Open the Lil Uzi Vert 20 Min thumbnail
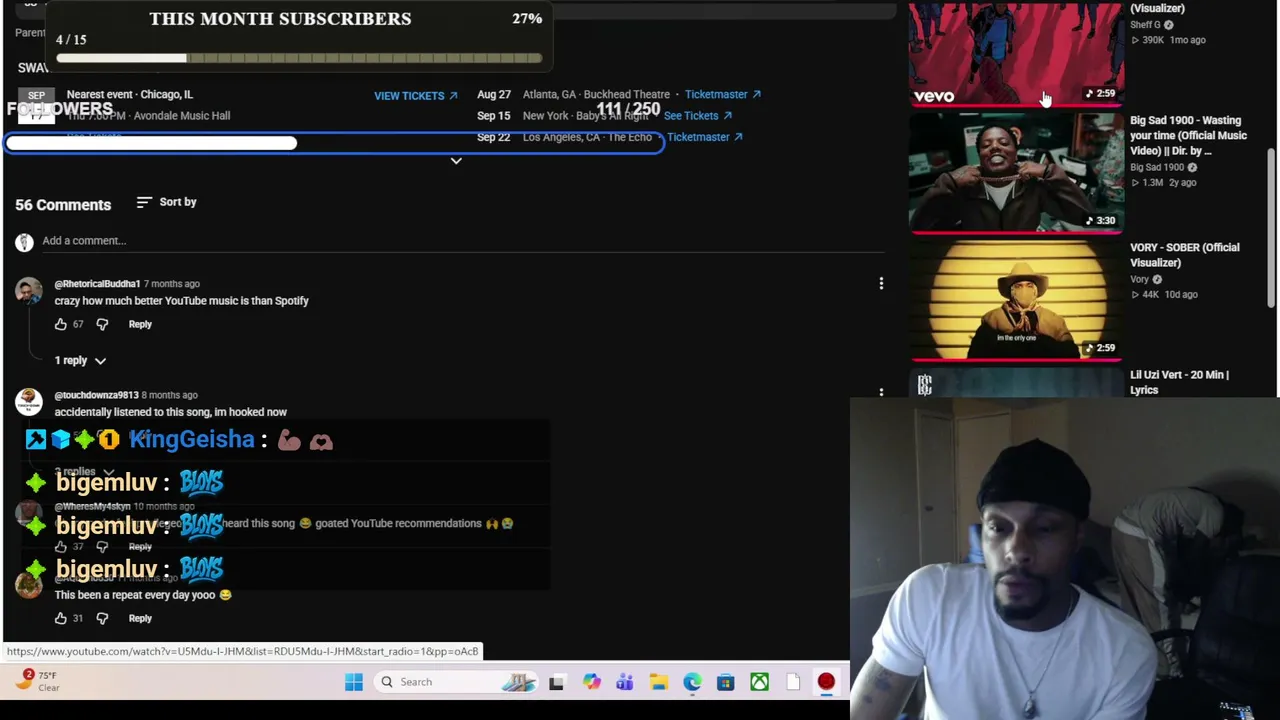 1016,383
